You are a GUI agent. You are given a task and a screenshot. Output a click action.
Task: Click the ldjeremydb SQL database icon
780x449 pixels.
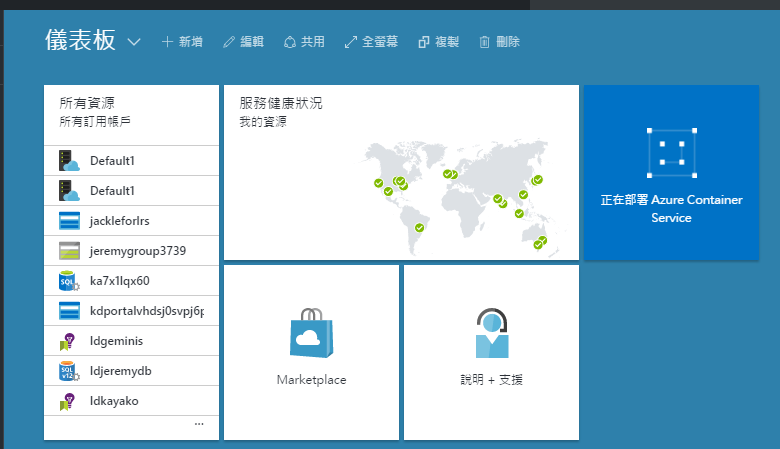click(x=69, y=371)
